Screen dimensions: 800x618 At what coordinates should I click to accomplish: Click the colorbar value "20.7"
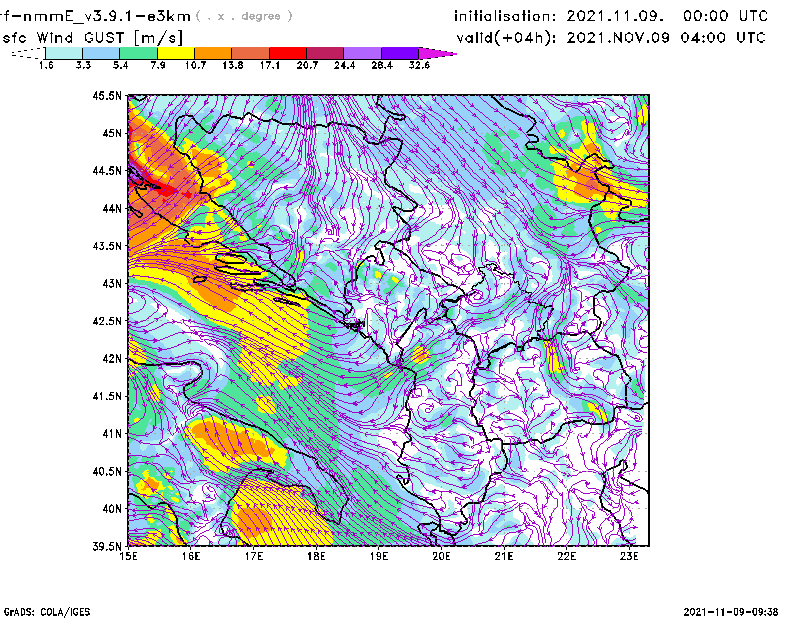click(307, 65)
